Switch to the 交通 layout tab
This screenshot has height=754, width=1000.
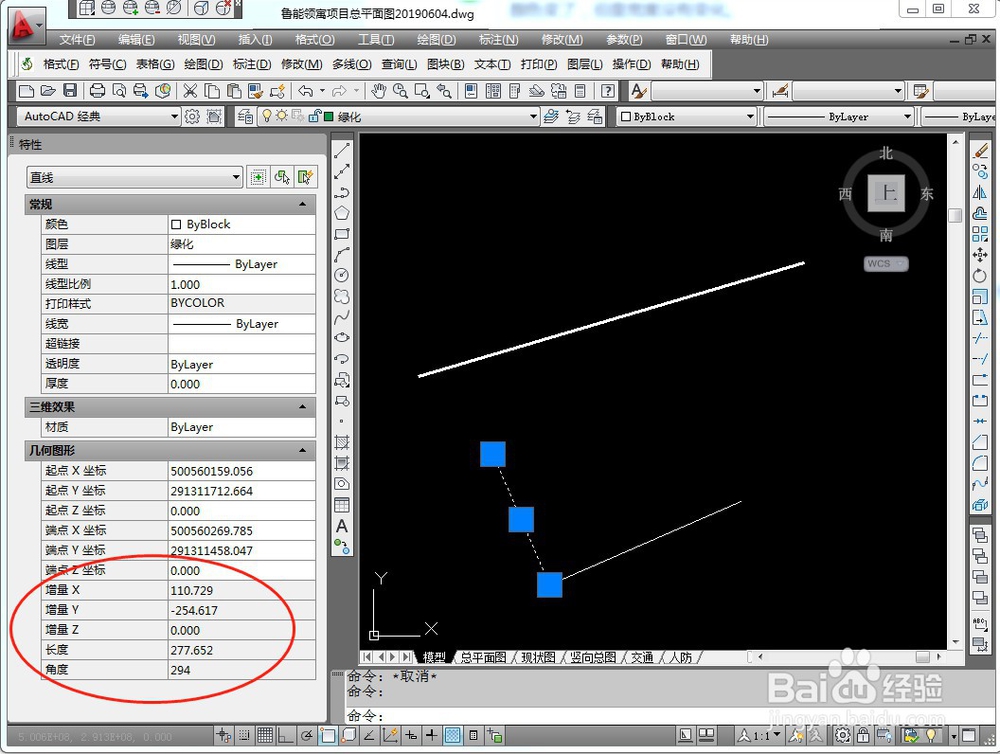click(642, 657)
